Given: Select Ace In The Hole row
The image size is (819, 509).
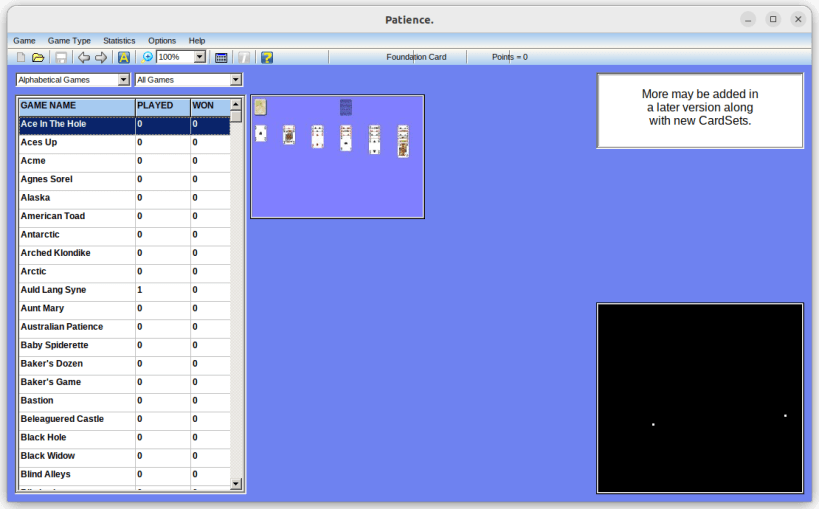Looking at the screenshot, I should [x=124, y=124].
